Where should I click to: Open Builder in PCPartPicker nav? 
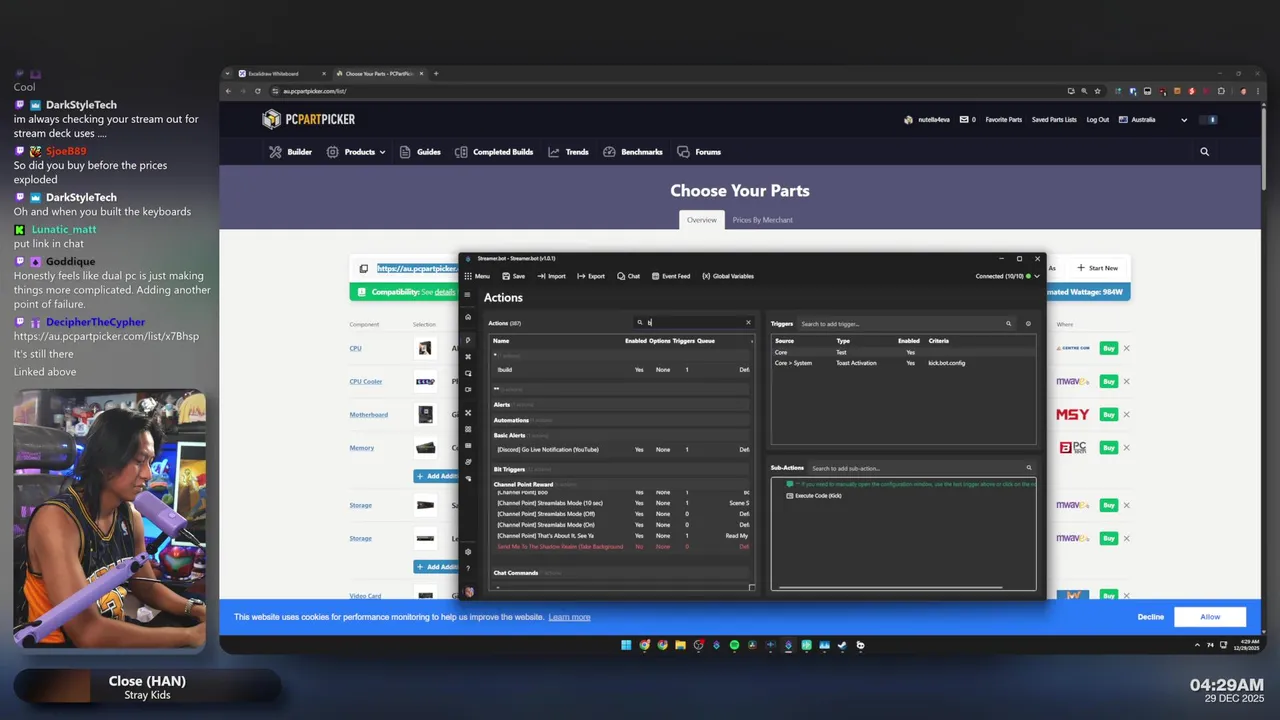tap(291, 152)
